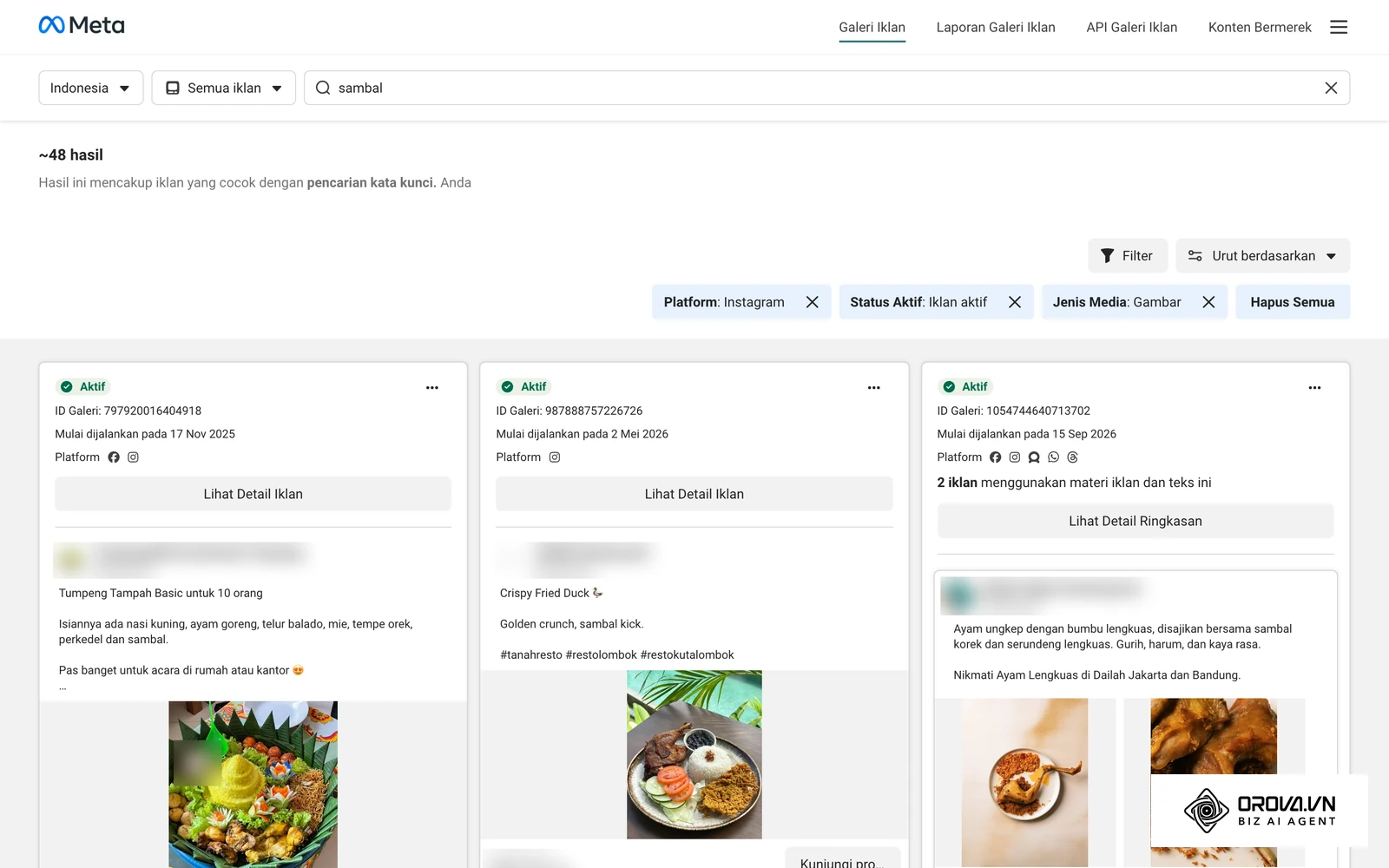Screen dimensions: 1389x868
Task: Click Hapus Semua to clear filters
Action: [x=1293, y=302]
